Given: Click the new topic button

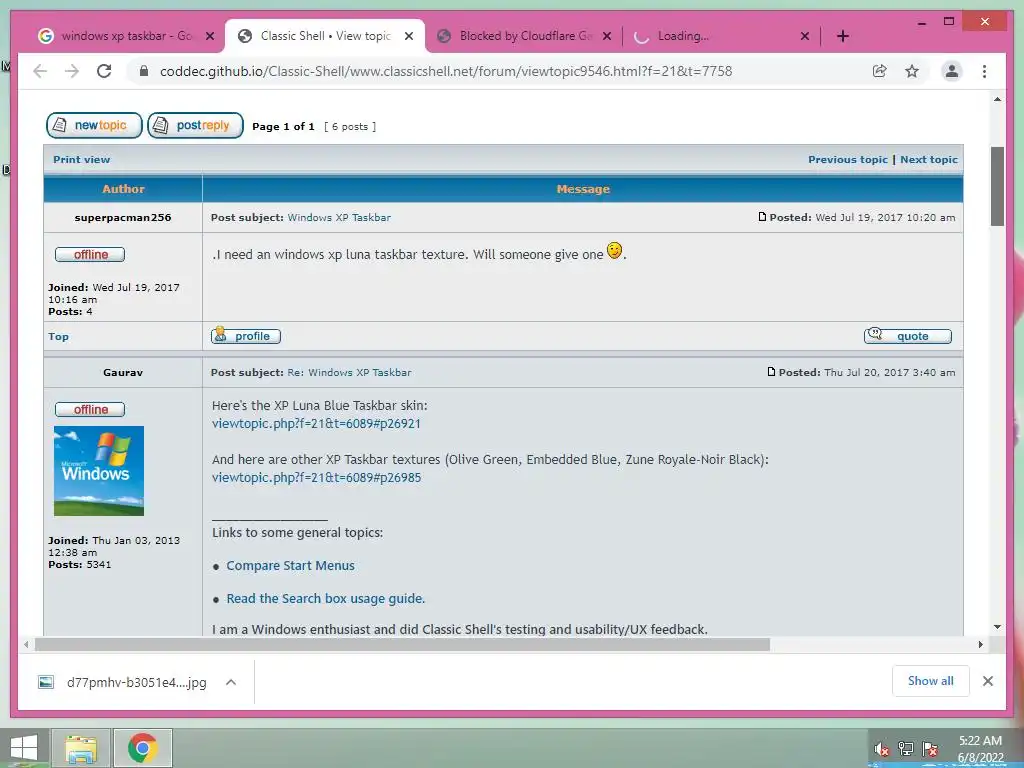Looking at the screenshot, I should pos(94,125).
